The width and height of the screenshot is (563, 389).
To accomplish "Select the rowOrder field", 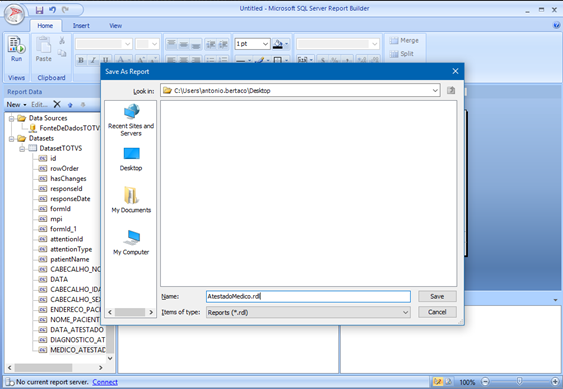I will coord(64,168).
